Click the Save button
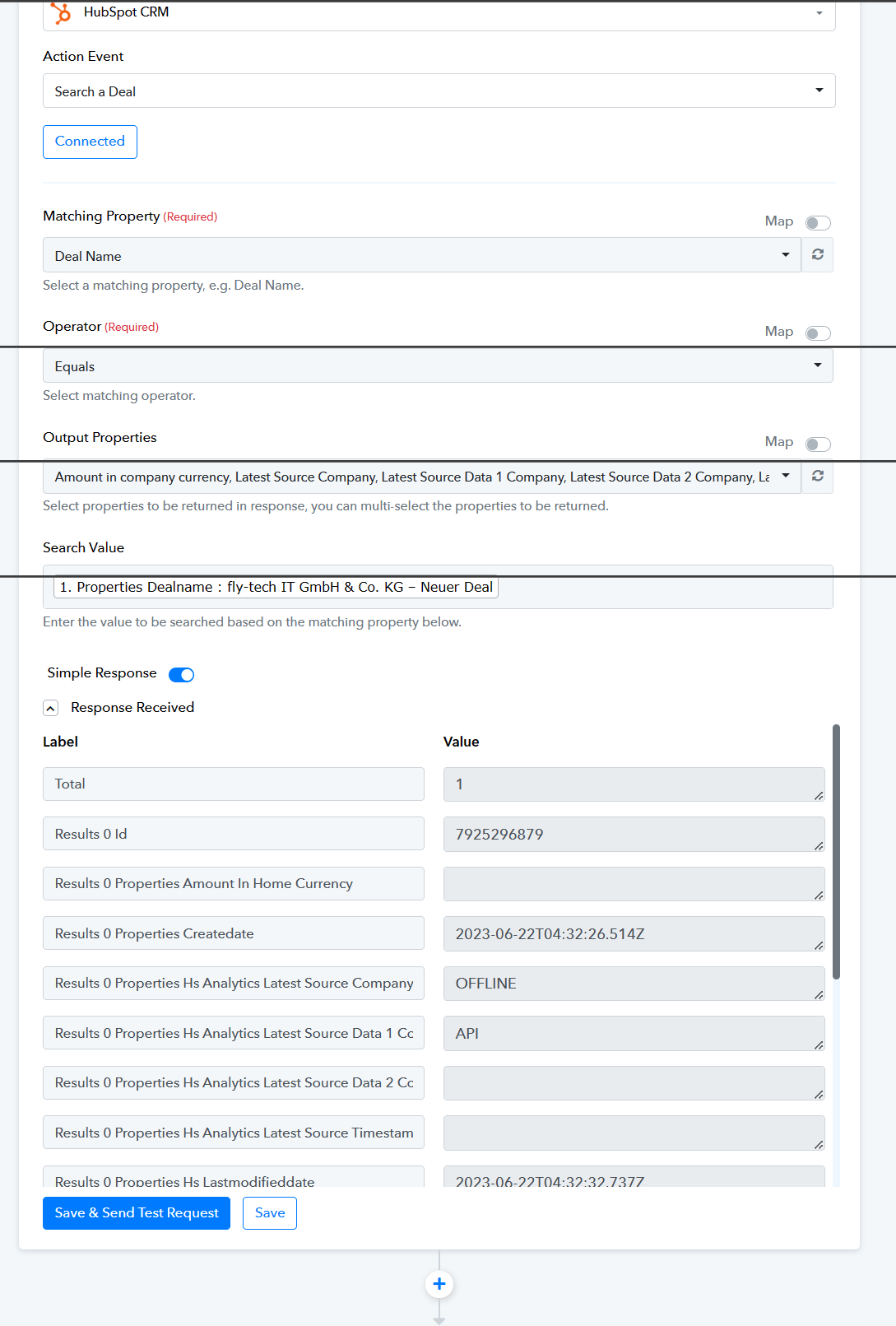This screenshot has width=896, height=1326. [x=270, y=1213]
